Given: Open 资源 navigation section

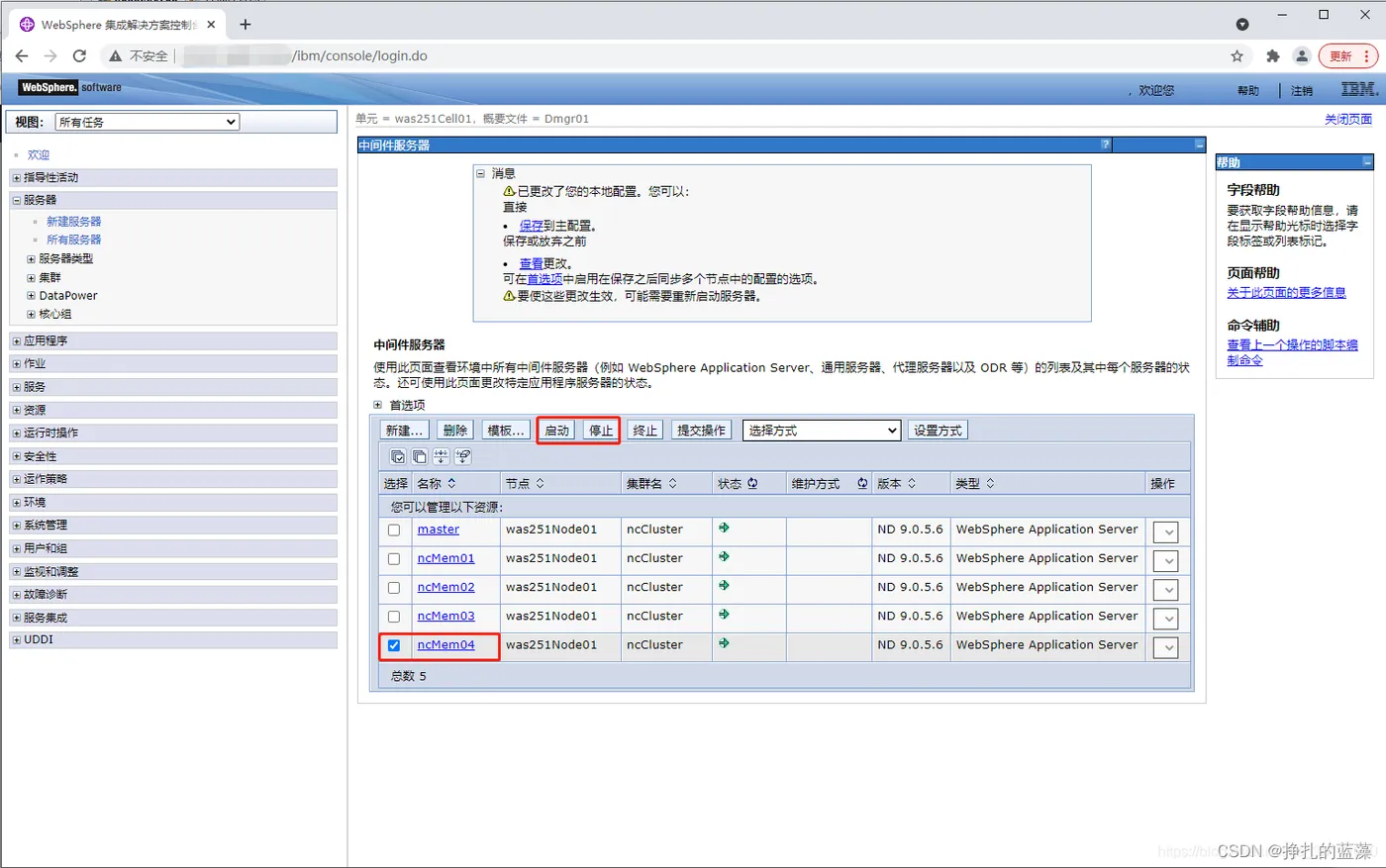Looking at the screenshot, I should click(x=173, y=410).
